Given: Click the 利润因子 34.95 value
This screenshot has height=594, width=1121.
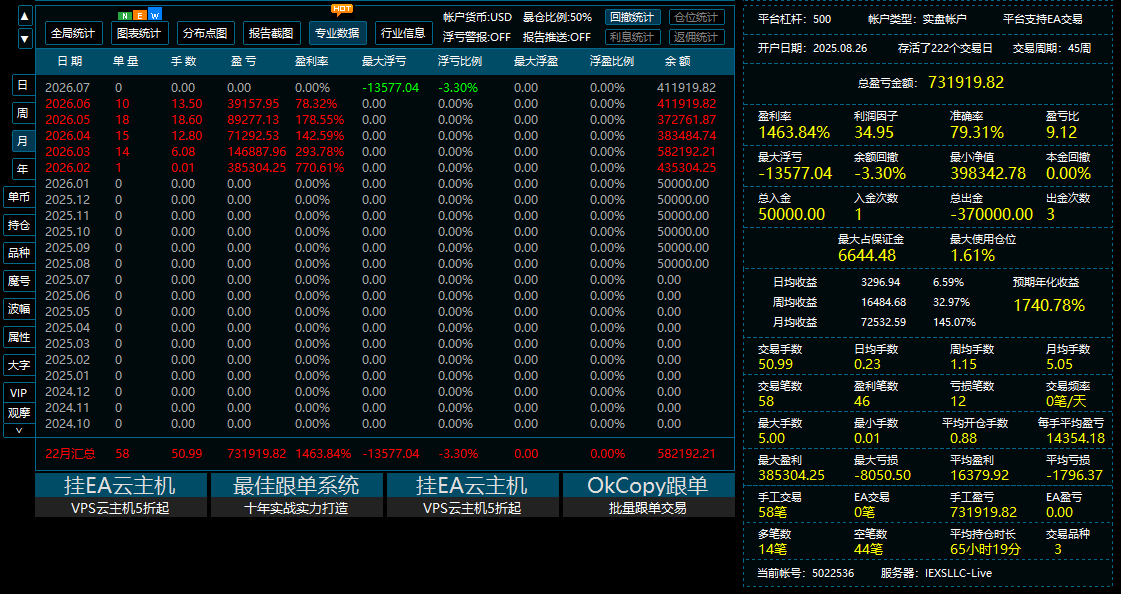Looking at the screenshot, I should pos(874,132).
